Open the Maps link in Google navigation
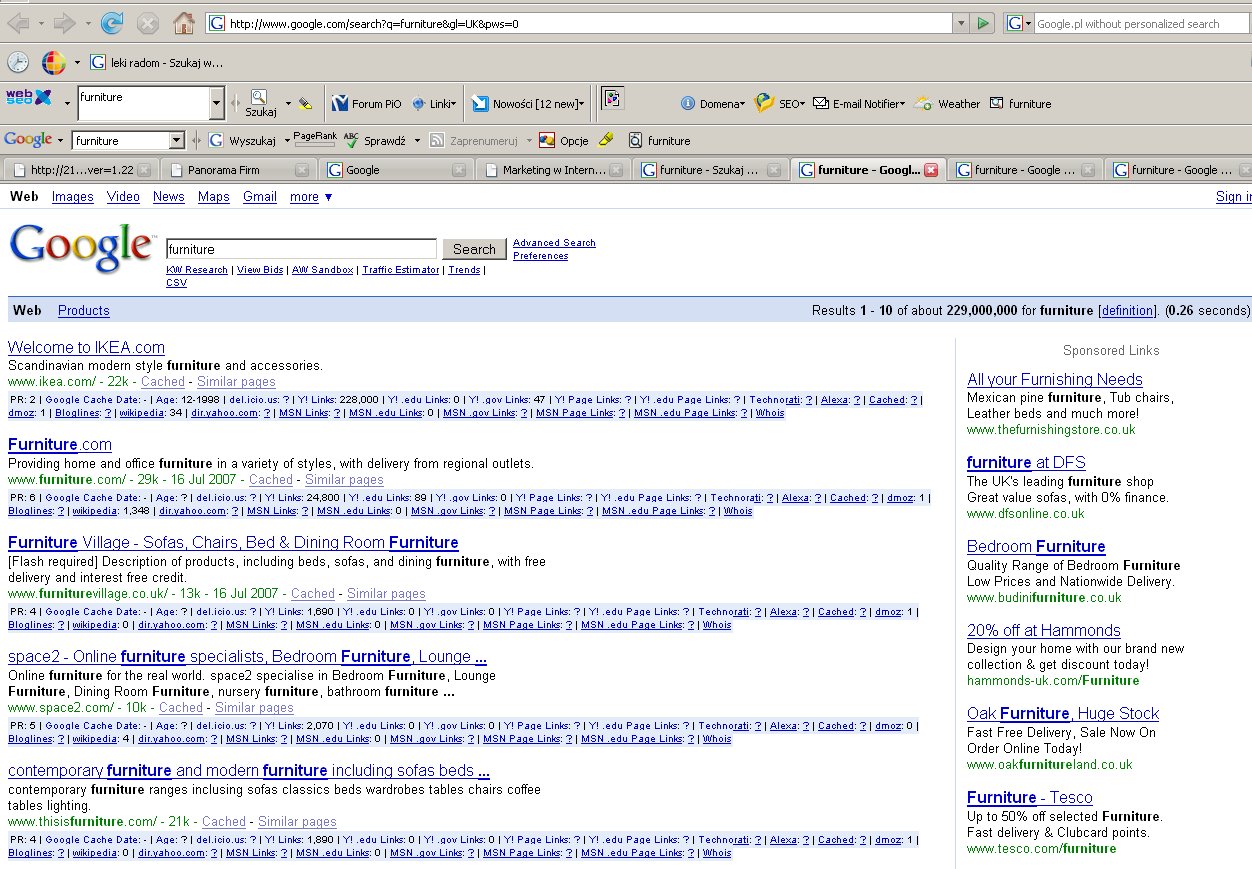The height and width of the screenshot is (869, 1252). (214, 197)
